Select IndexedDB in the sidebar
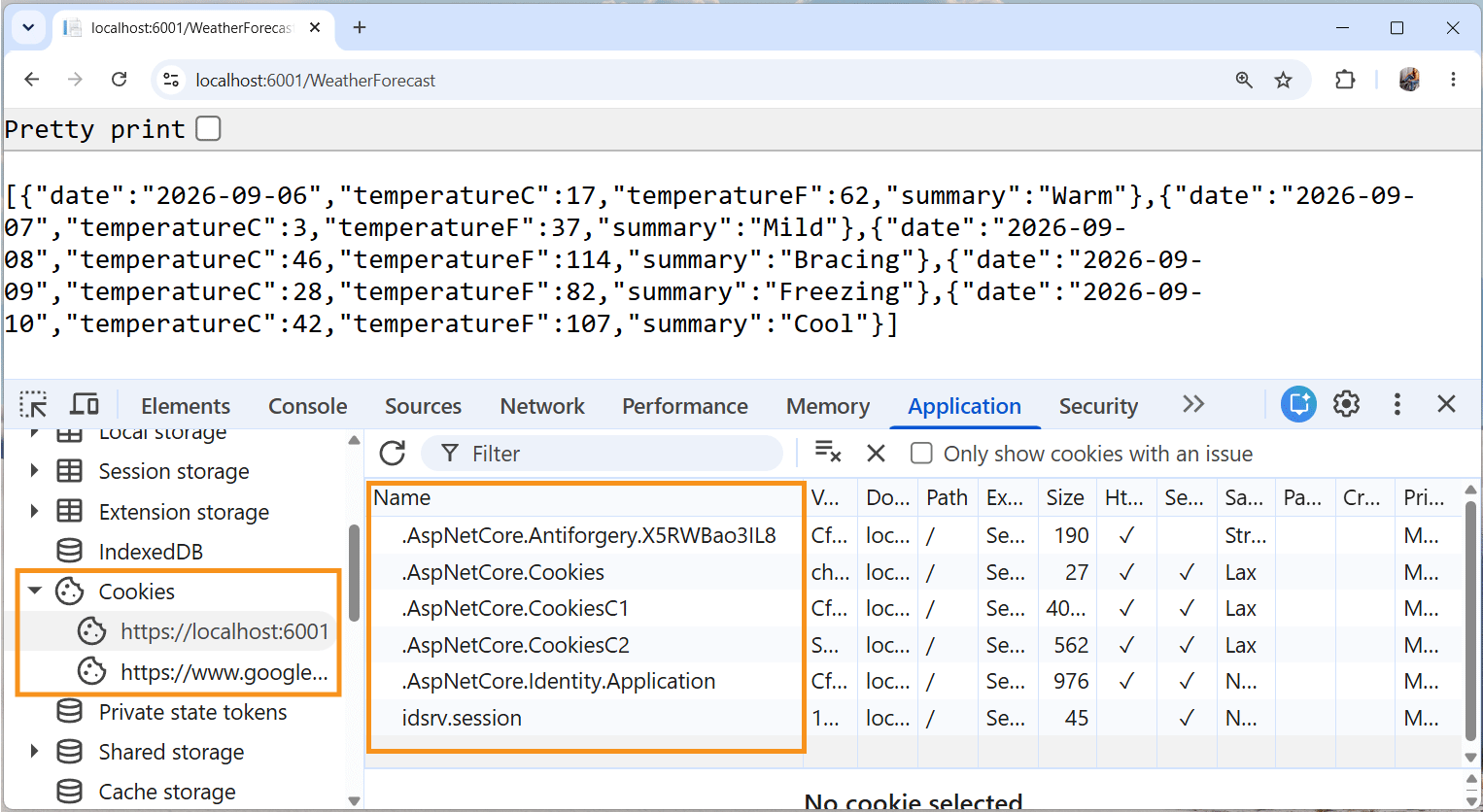The width and height of the screenshot is (1483, 812). pos(151,552)
